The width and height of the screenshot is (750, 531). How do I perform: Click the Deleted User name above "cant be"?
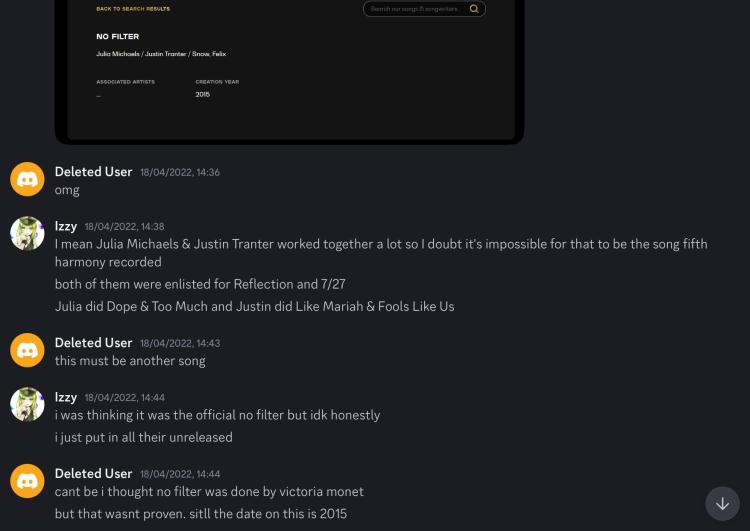tap(93, 474)
